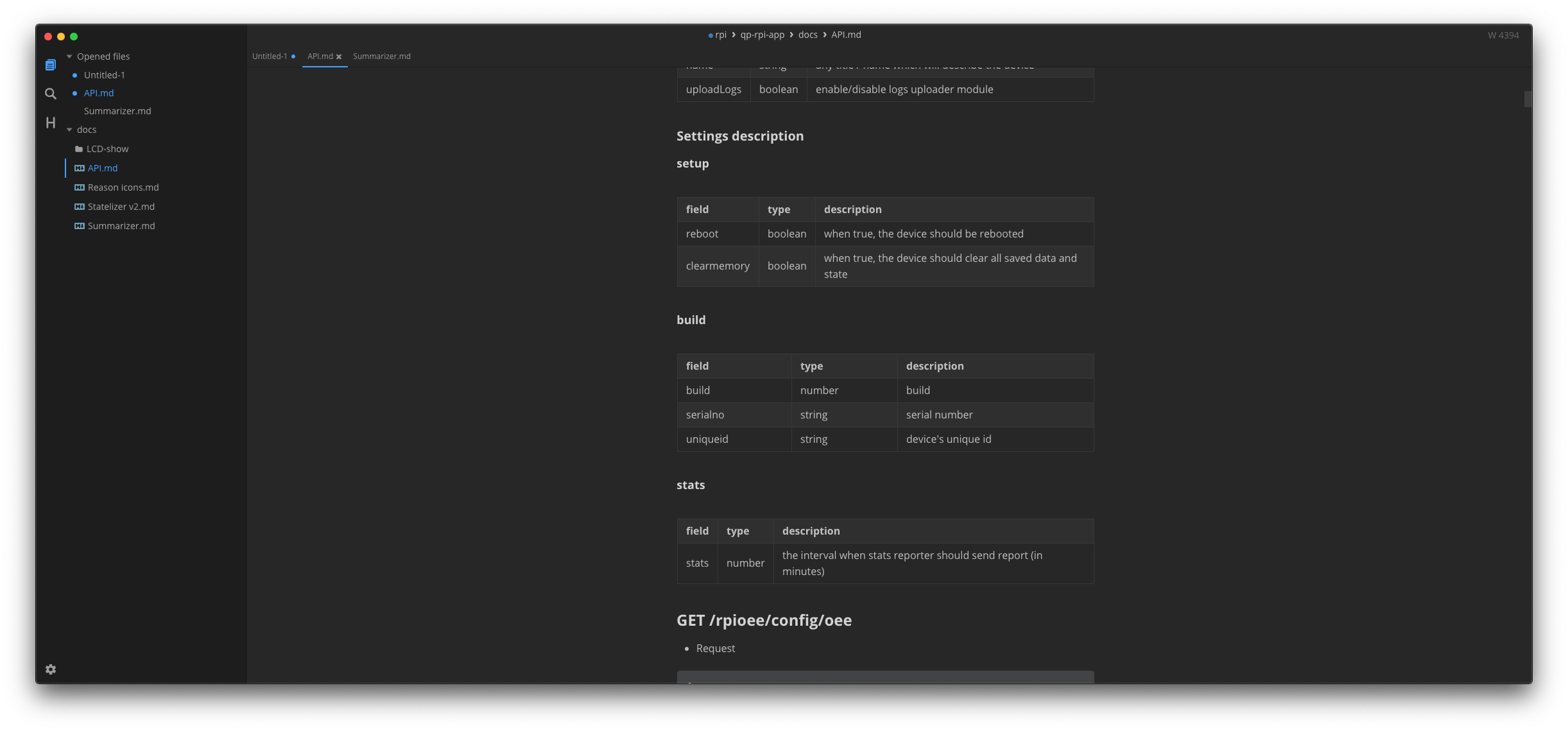The image size is (1568, 731).
Task: Close the API.md tab with its x icon
Action: click(340, 56)
